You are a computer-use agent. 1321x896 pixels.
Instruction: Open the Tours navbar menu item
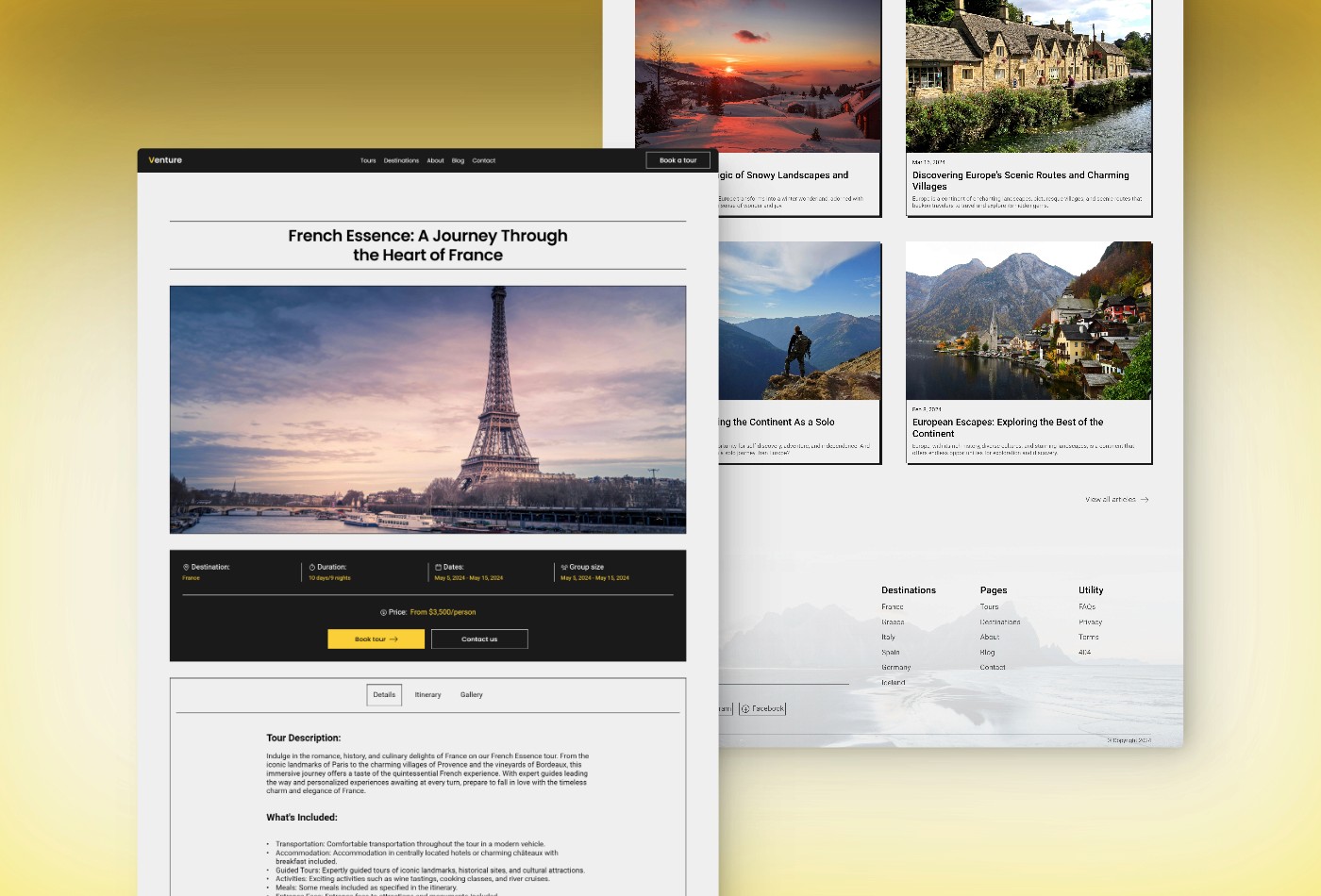pyautogui.click(x=368, y=160)
